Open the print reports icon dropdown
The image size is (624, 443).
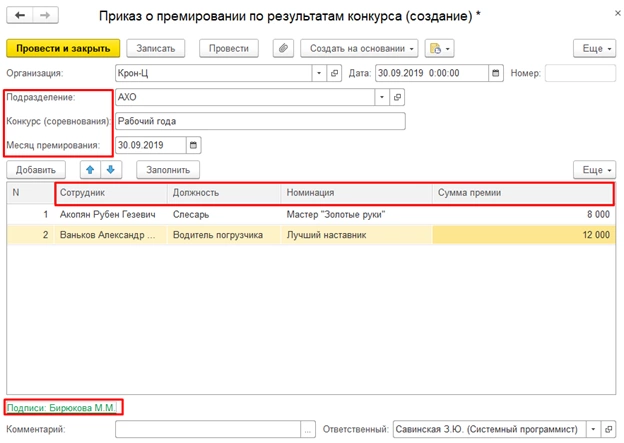point(439,49)
